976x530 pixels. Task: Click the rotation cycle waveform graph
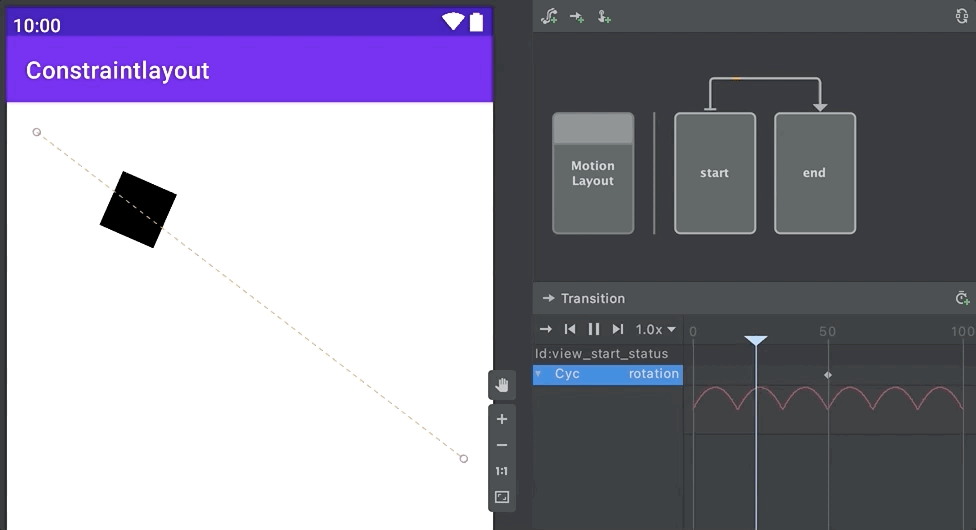[828, 399]
